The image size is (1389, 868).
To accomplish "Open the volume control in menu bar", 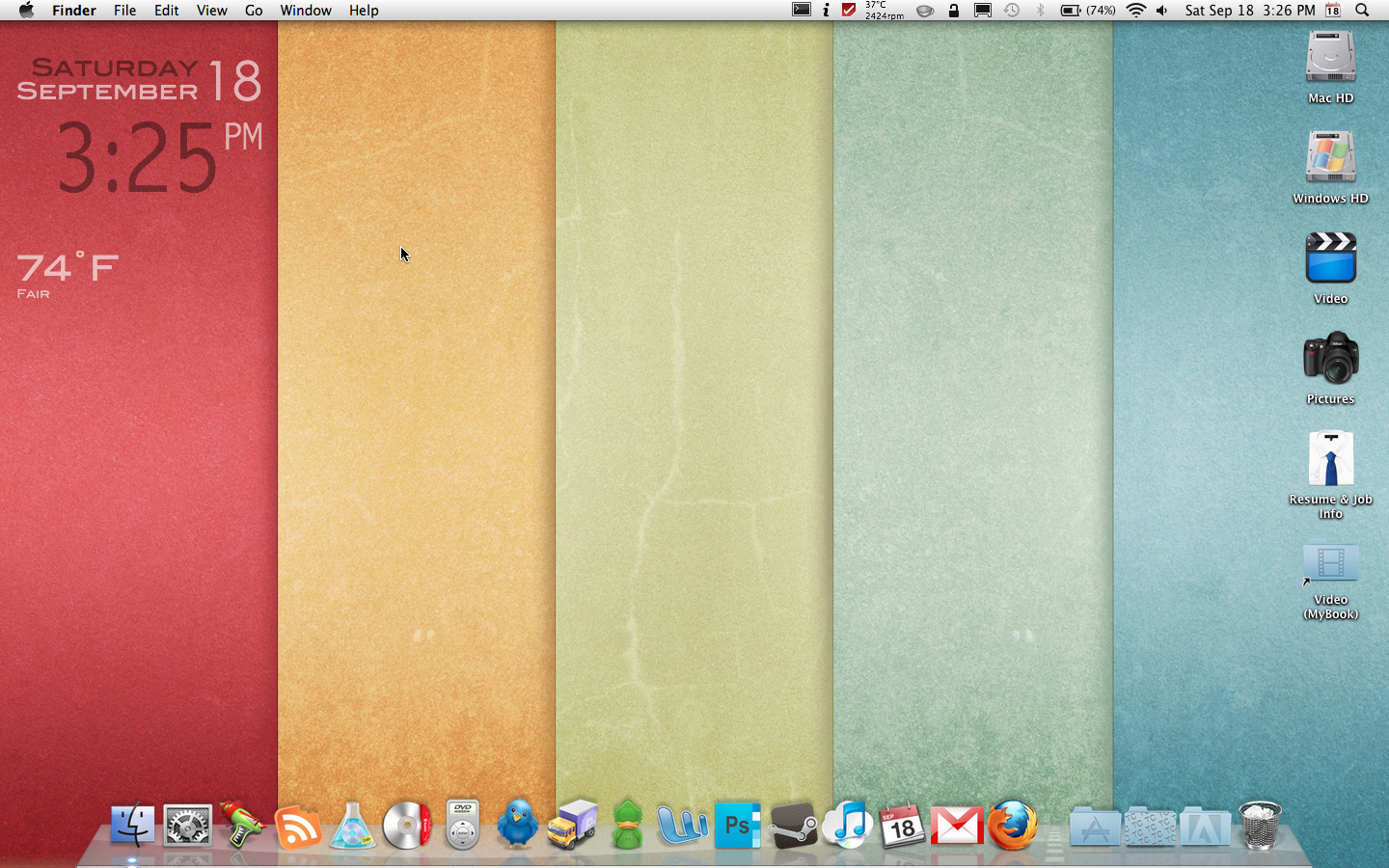I will (x=1162, y=11).
